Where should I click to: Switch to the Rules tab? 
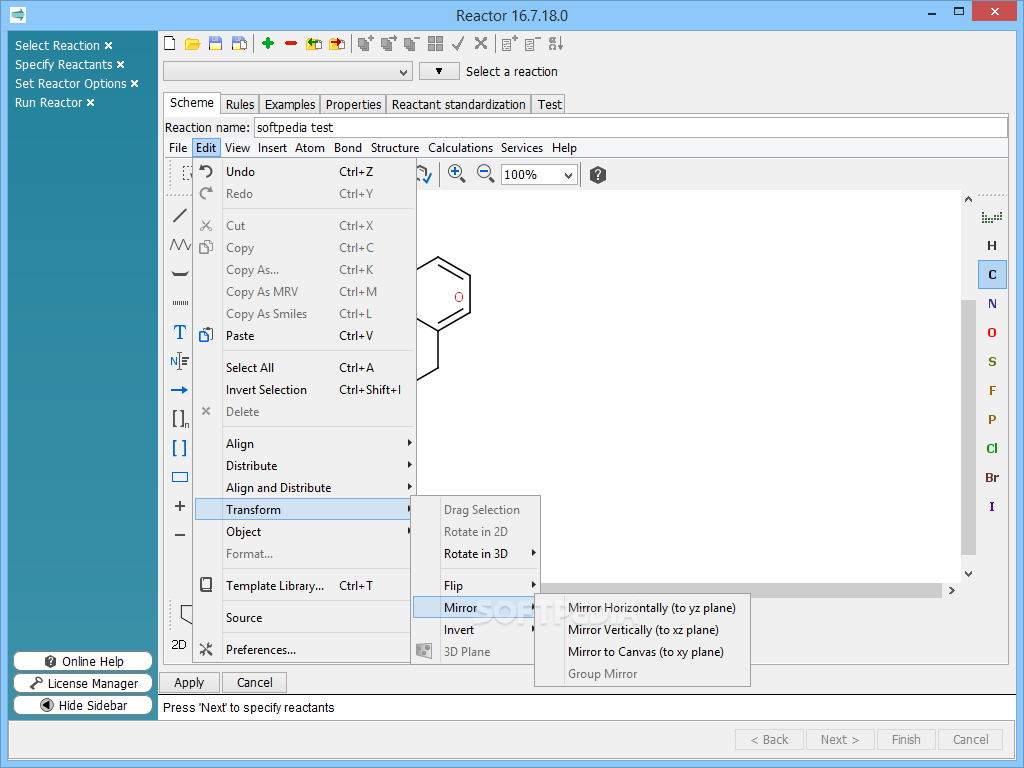click(x=240, y=104)
